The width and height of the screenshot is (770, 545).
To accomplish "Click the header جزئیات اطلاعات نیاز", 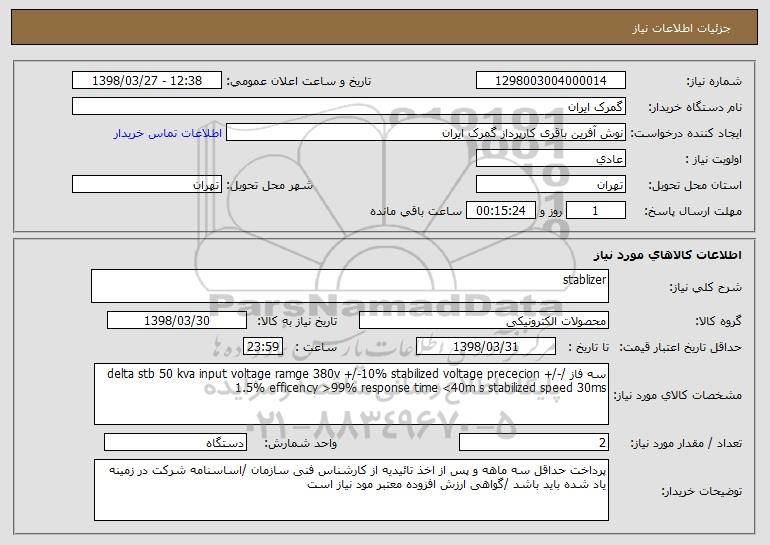I will [681, 28].
